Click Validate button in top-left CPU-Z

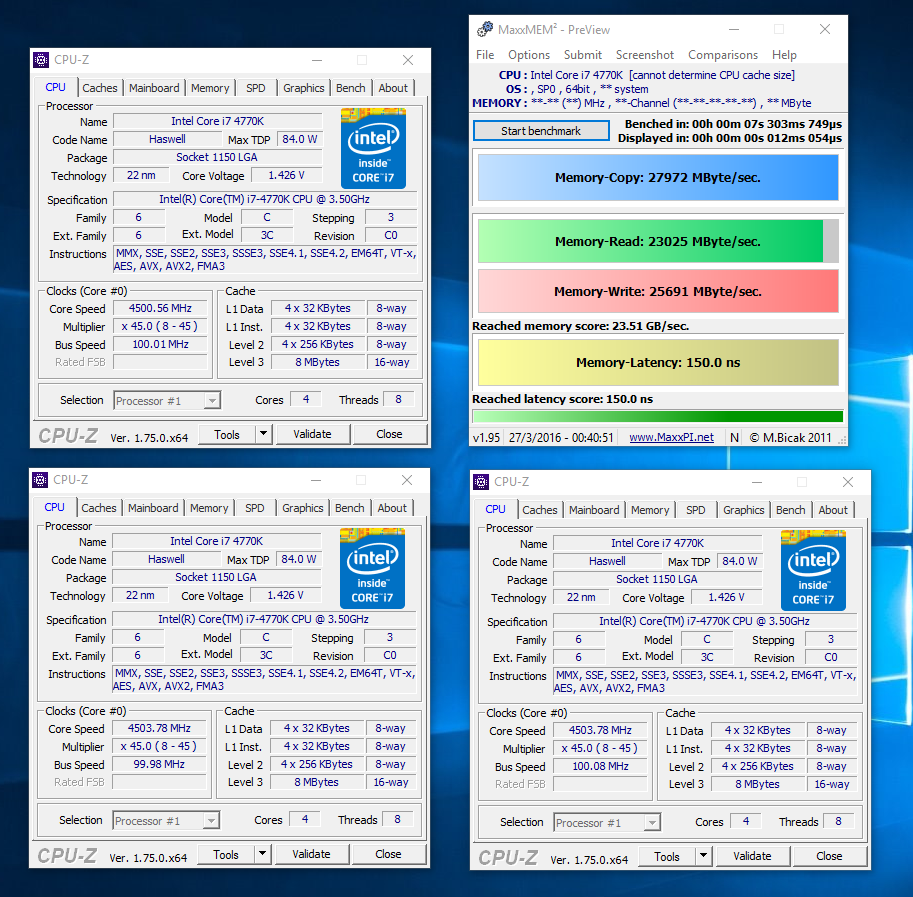click(x=313, y=434)
